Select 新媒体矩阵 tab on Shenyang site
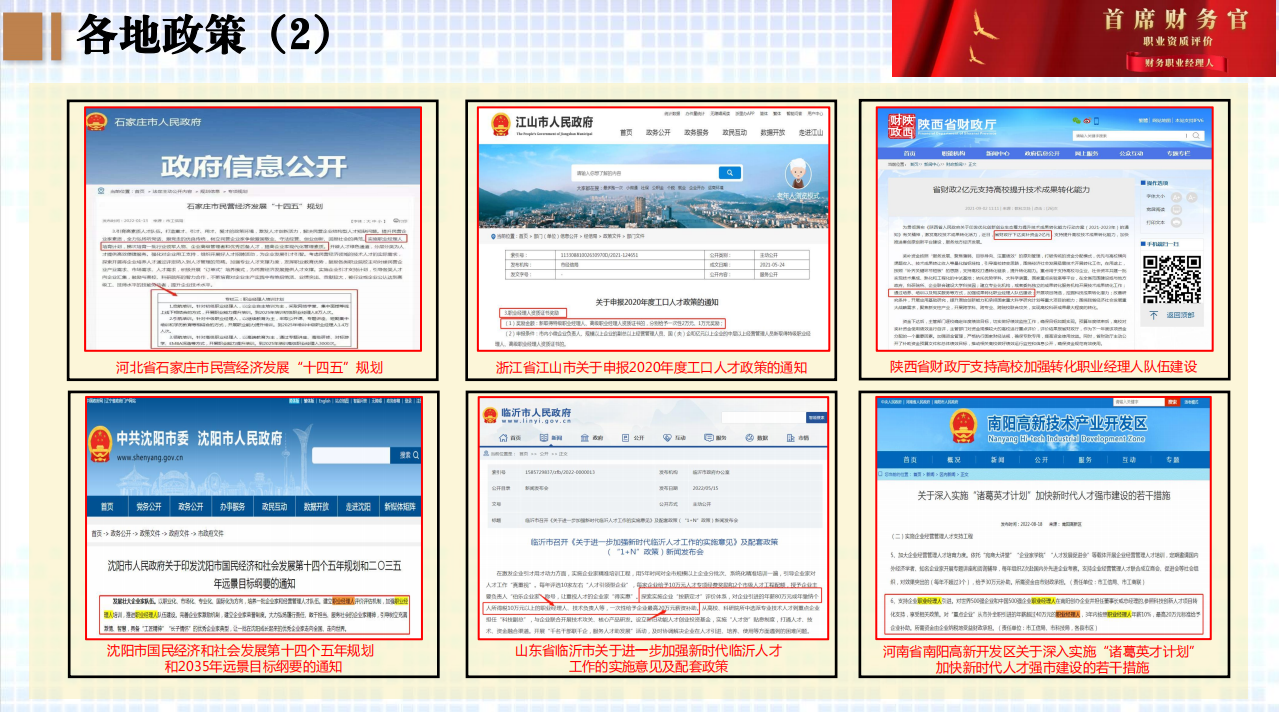The image size is (1279, 712). [400, 506]
